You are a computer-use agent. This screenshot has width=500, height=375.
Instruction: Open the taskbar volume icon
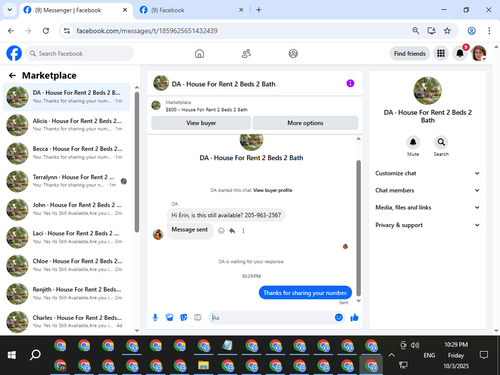[x=415, y=345]
